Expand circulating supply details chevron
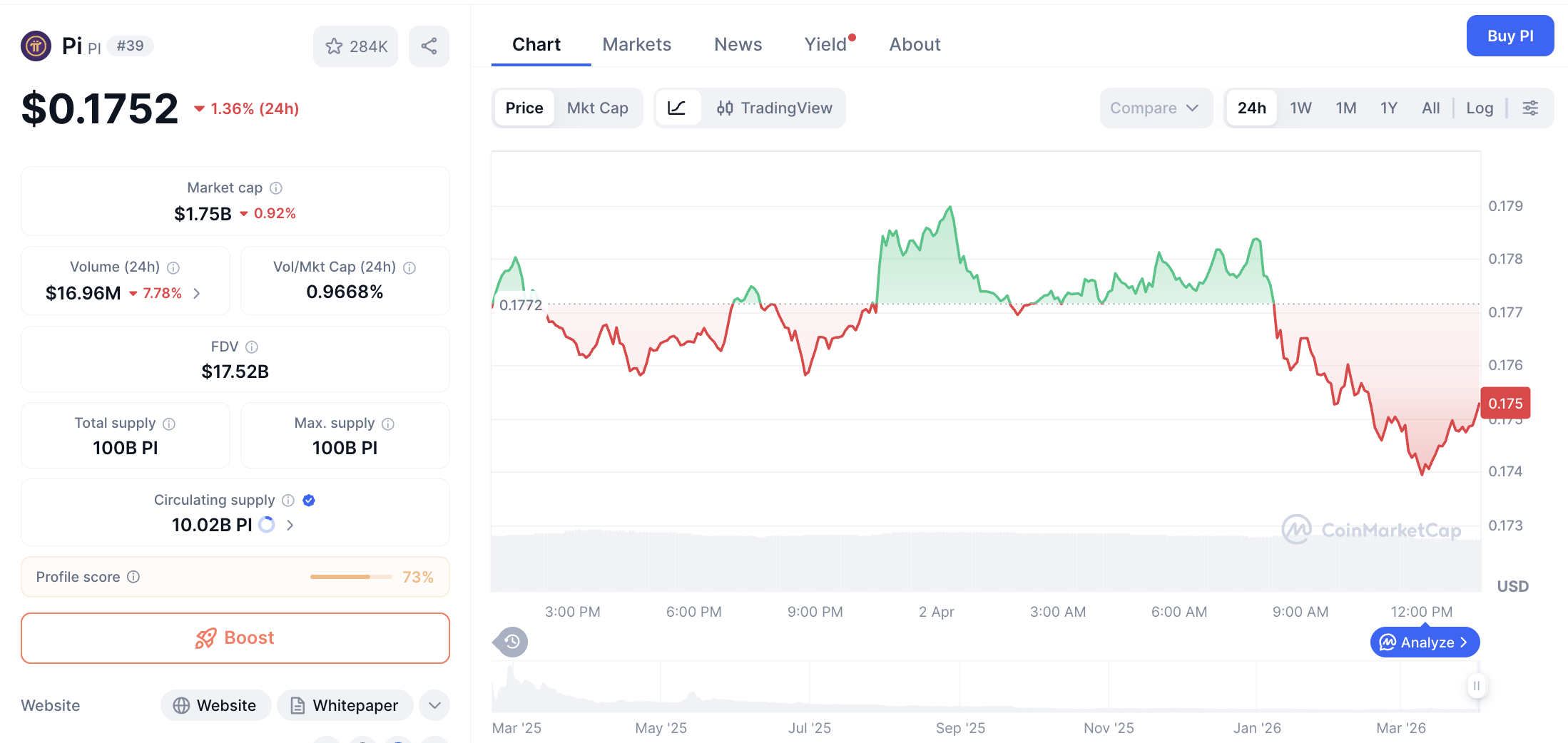 [290, 525]
